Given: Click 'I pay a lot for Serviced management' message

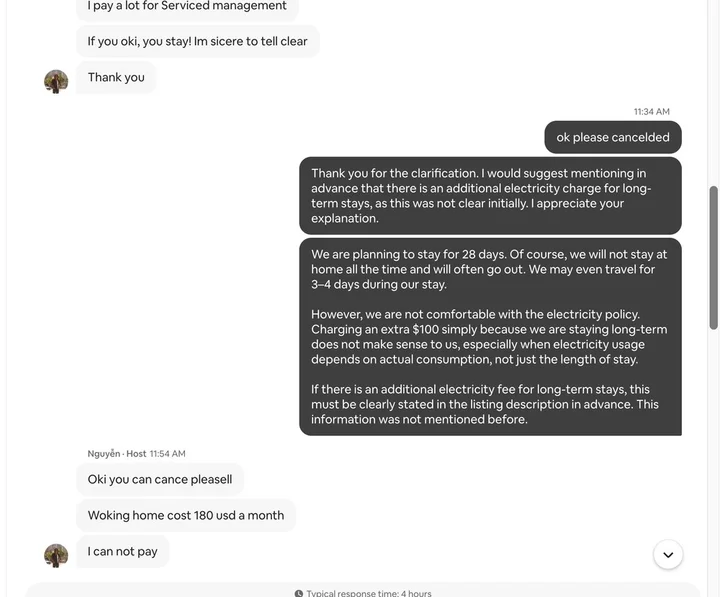Looking at the screenshot, I should click(187, 6).
